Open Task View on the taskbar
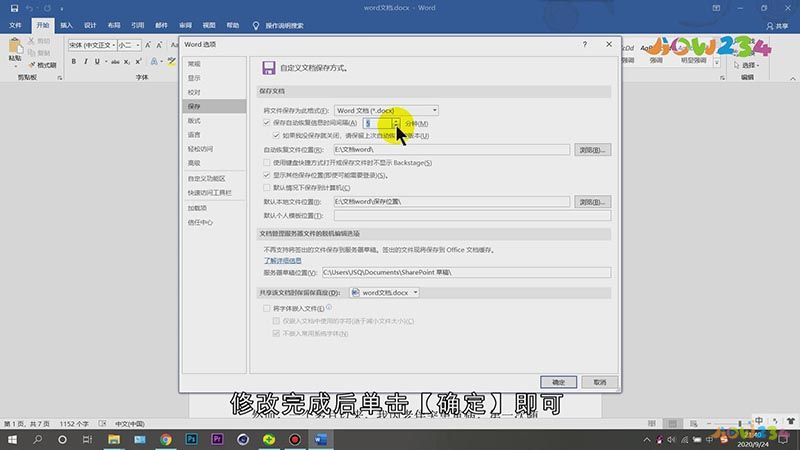The image size is (800, 450). (x=87, y=439)
